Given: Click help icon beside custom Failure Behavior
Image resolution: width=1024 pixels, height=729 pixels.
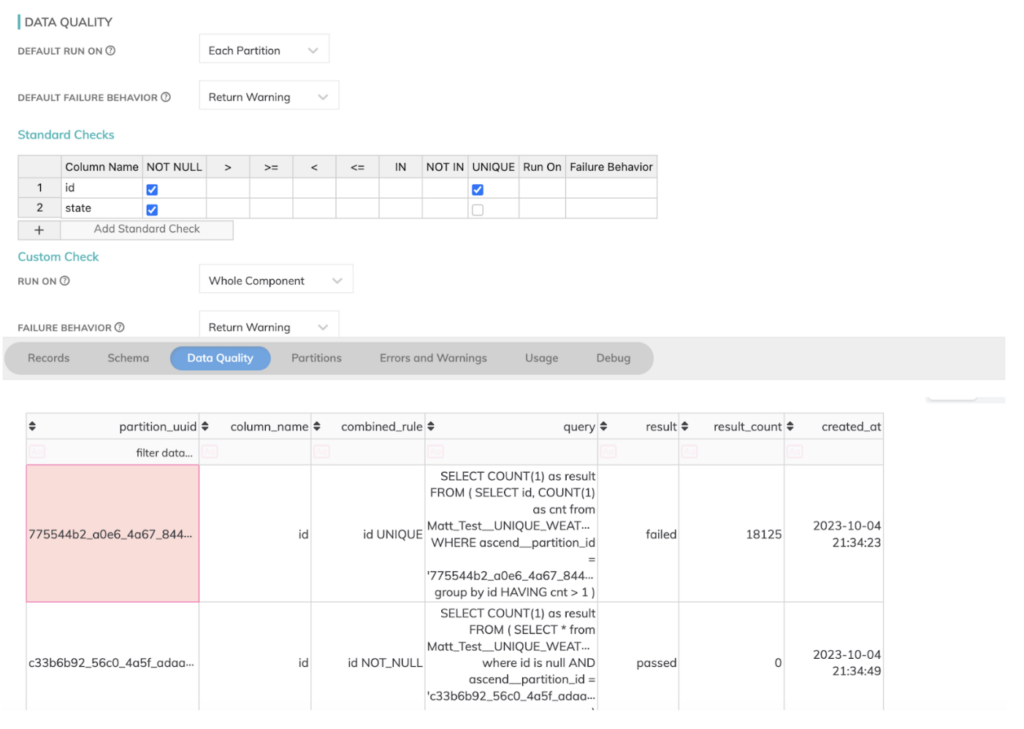Looking at the screenshot, I should pos(120,328).
